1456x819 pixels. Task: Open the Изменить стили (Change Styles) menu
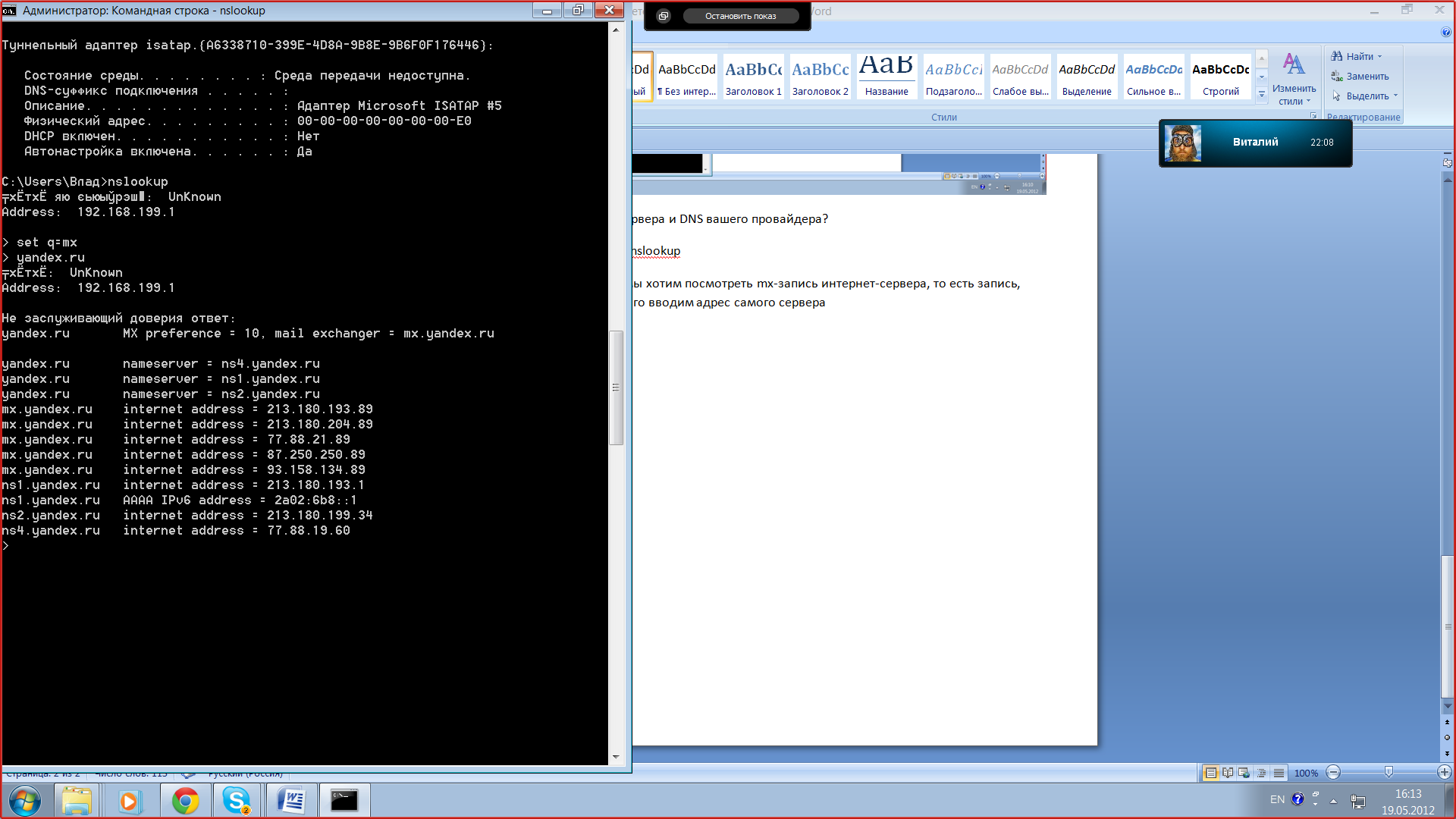(1294, 79)
